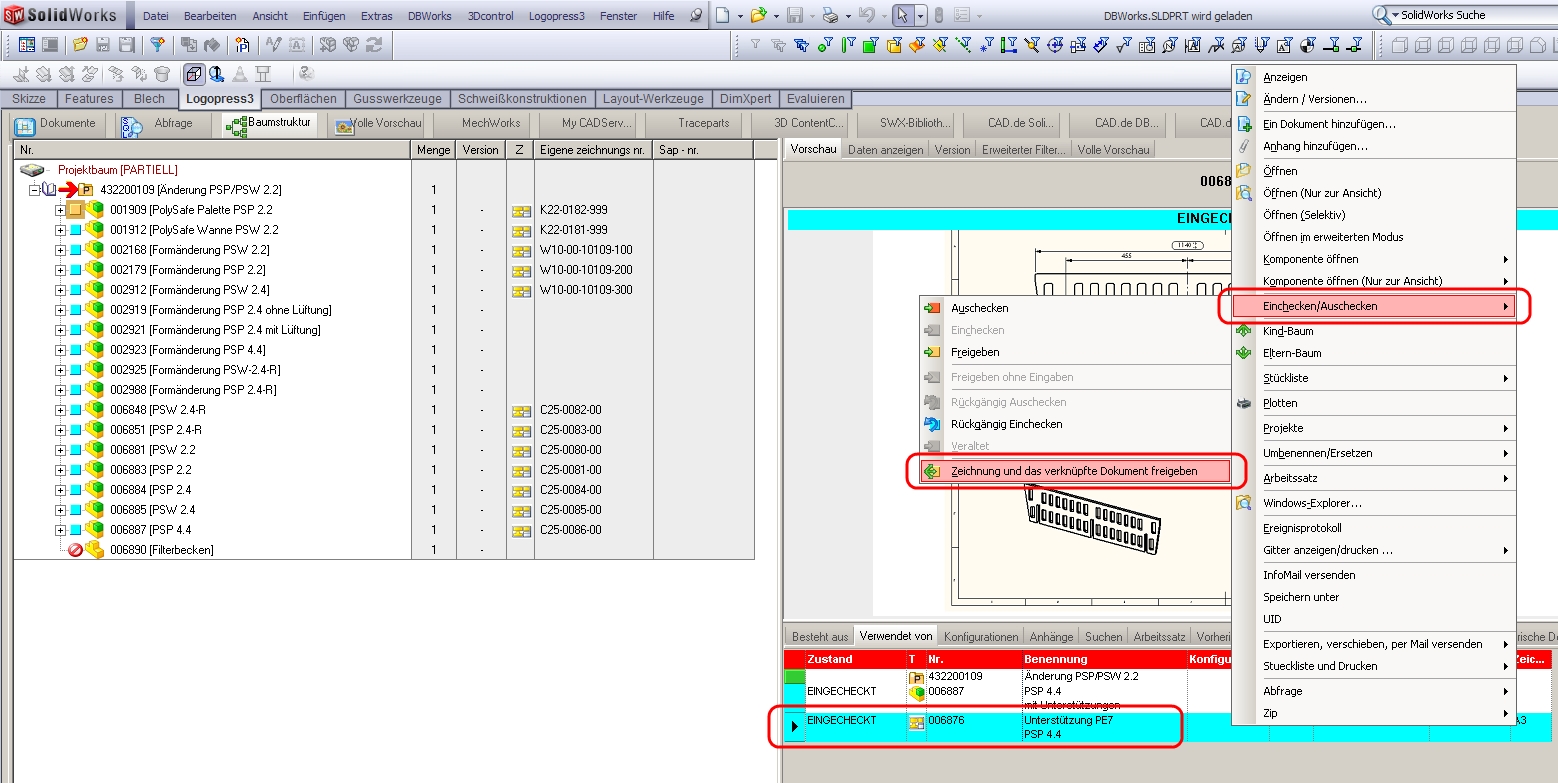1558x783 pixels.
Task: Choose Anzeigen in the context menu
Action: tap(1373, 77)
